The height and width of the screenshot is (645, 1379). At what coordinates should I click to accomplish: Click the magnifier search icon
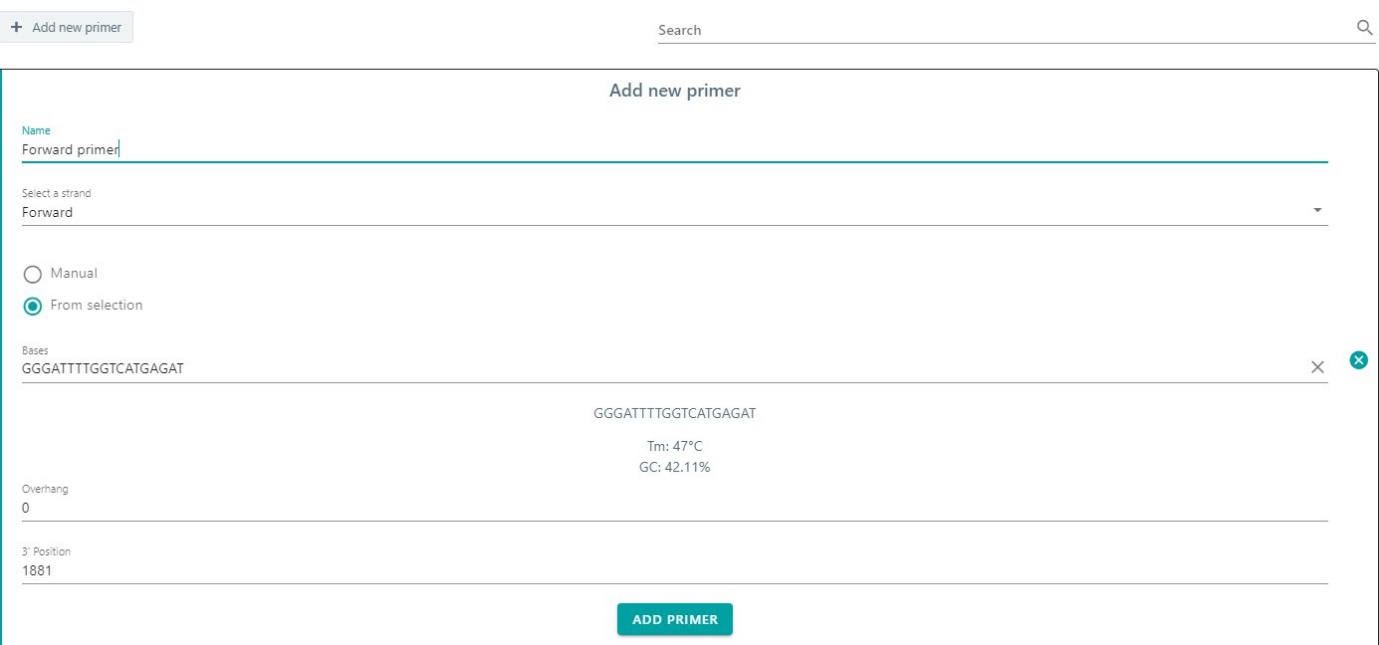(1364, 28)
